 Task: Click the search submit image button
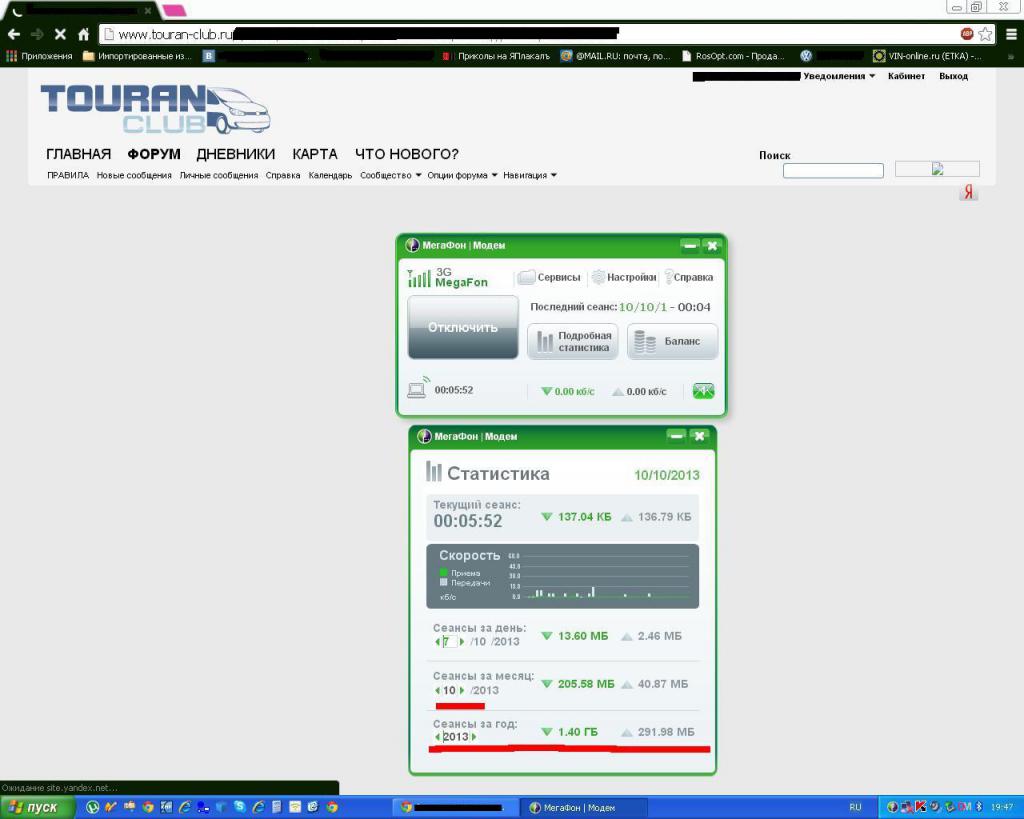click(x=937, y=169)
